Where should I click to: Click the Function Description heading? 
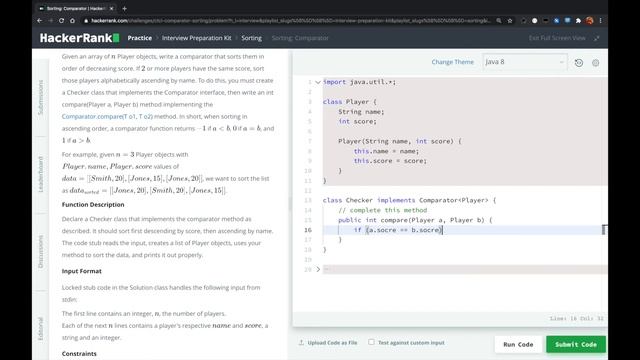[x=93, y=204]
